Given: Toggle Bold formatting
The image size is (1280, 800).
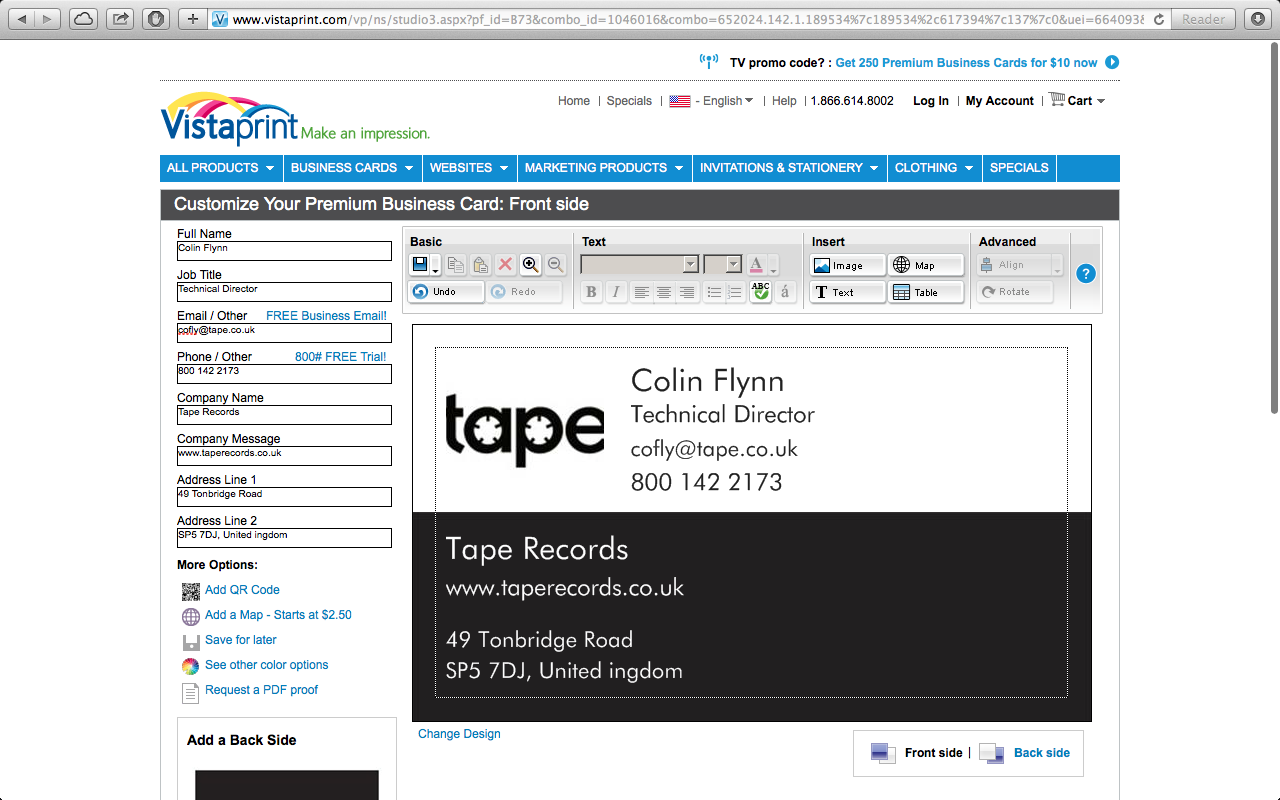Looking at the screenshot, I should (x=591, y=292).
